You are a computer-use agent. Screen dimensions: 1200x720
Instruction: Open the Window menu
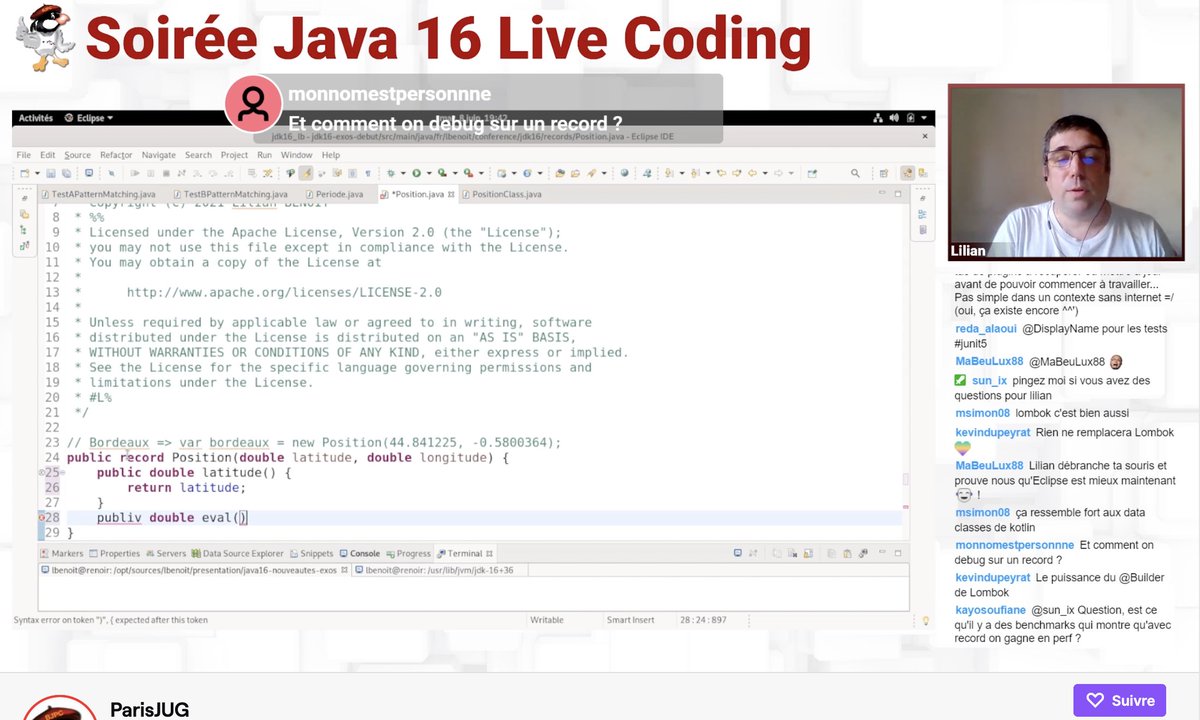point(296,155)
